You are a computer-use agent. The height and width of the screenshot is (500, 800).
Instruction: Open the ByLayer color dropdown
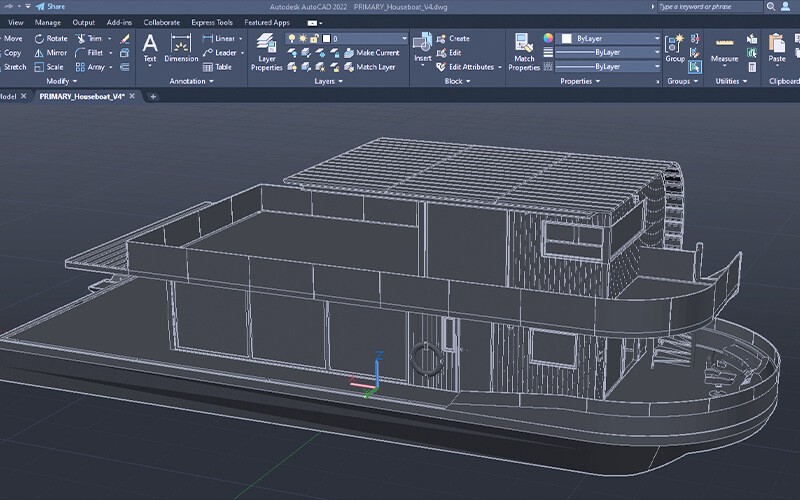656,38
